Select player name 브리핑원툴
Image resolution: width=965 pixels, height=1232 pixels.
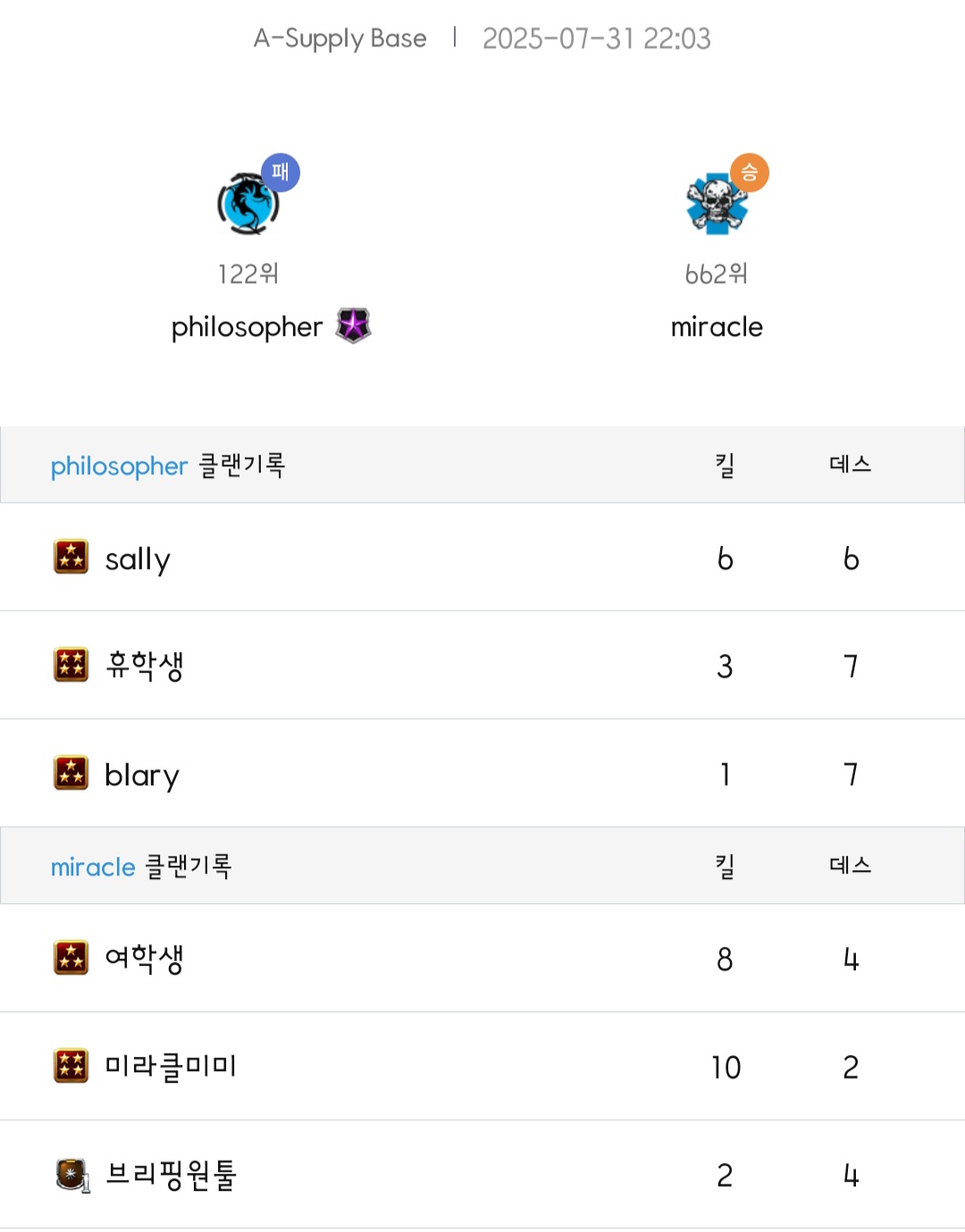click(x=171, y=1175)
